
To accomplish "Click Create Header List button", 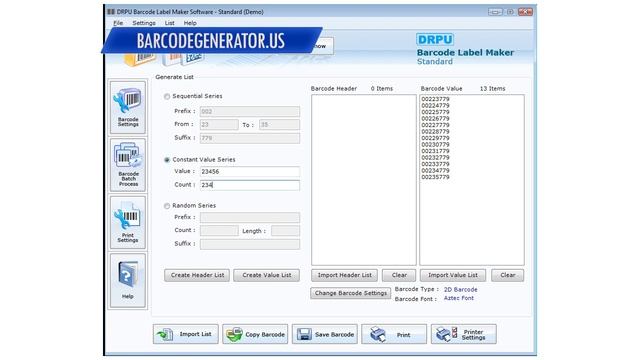I will pos(197,275).
